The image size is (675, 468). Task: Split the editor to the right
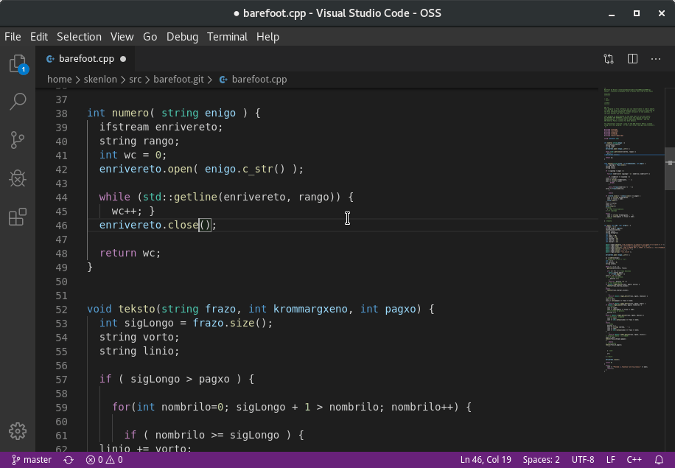point(632,59)
